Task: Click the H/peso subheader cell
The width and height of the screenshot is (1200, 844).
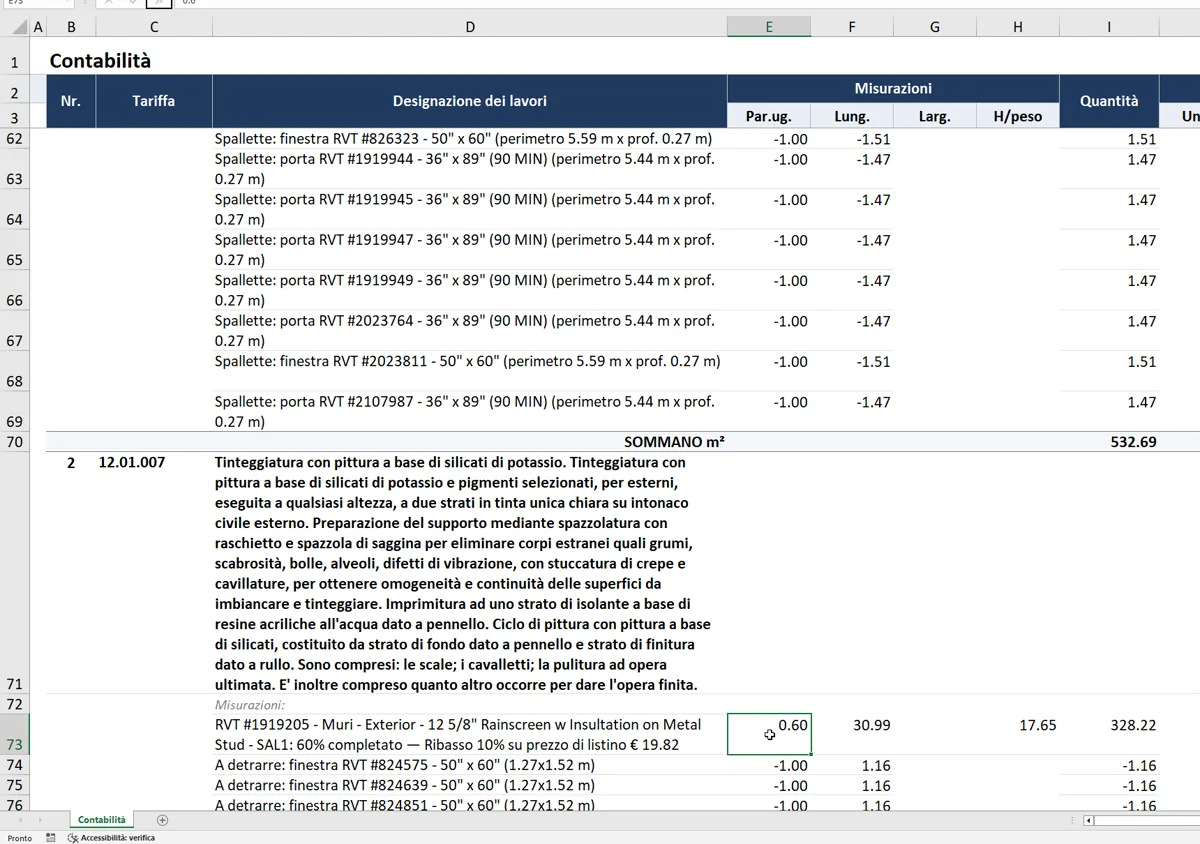Action: click(x=1018, y=116)
